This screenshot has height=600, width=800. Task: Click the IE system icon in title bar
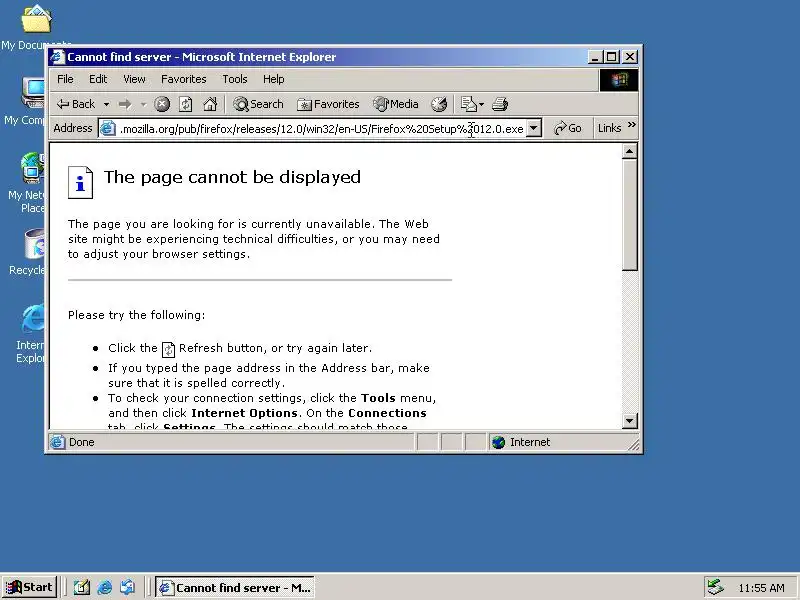point(57,57)
